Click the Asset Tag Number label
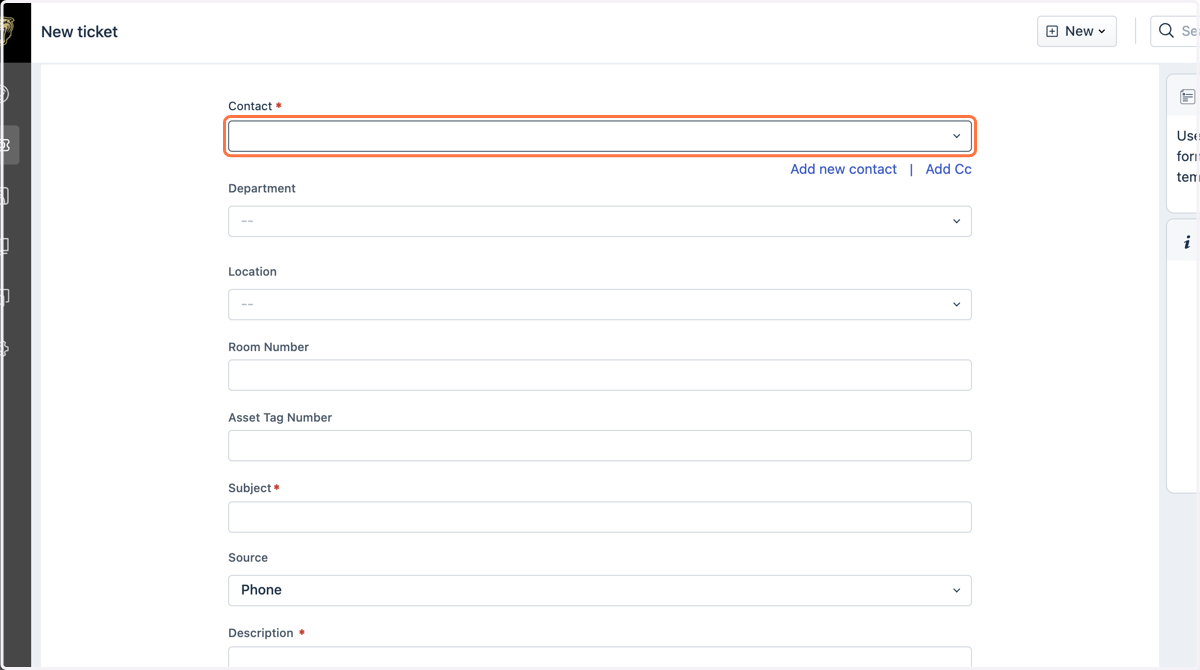This screenshot has height=670, width=1200. coord(280,417)
